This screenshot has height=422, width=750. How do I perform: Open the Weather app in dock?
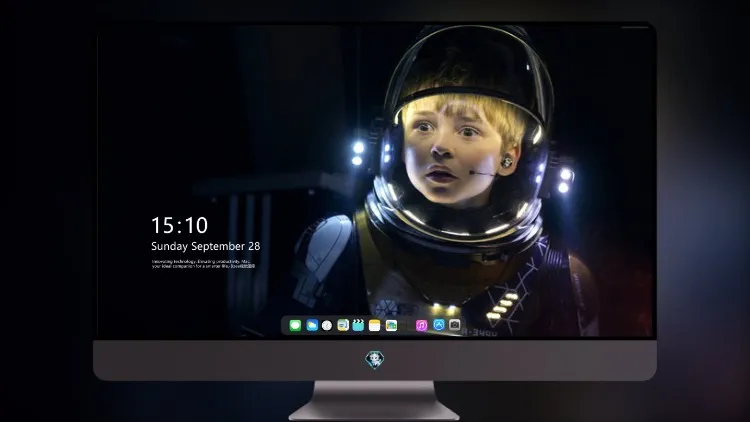coord(312,326)
